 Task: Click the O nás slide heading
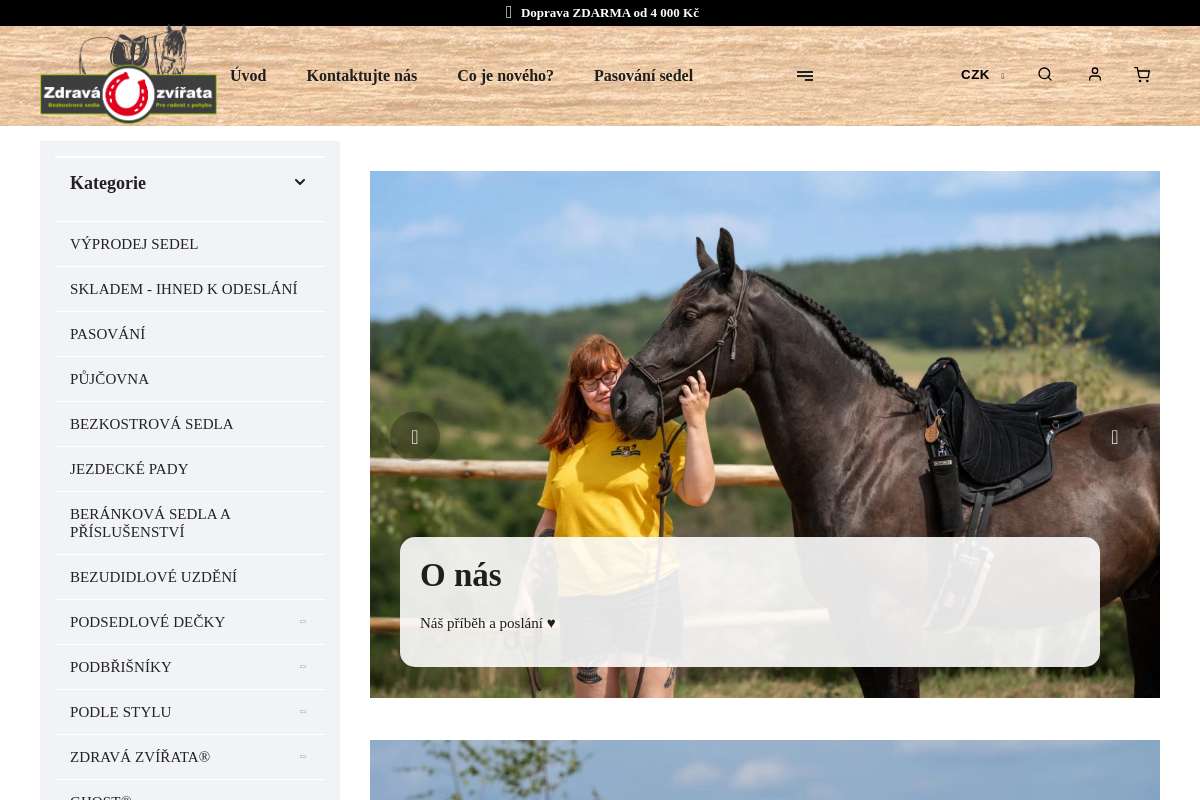pos(461,575)
